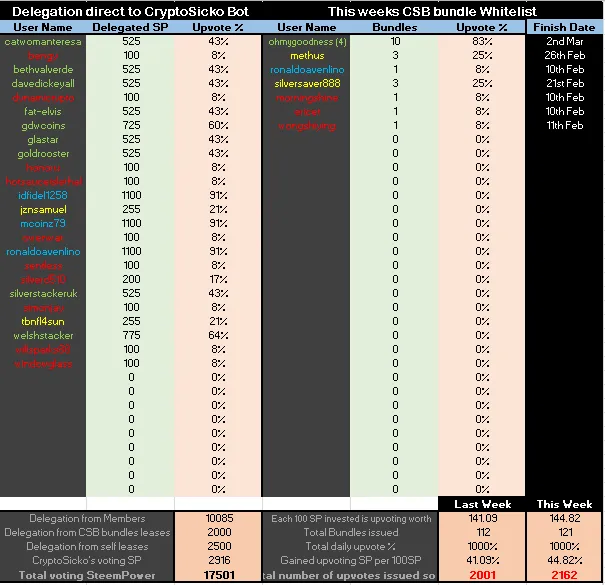Click the 'Last Week' header cell
The width and height of the screenshot is (605, 585).
click(482, 504)
